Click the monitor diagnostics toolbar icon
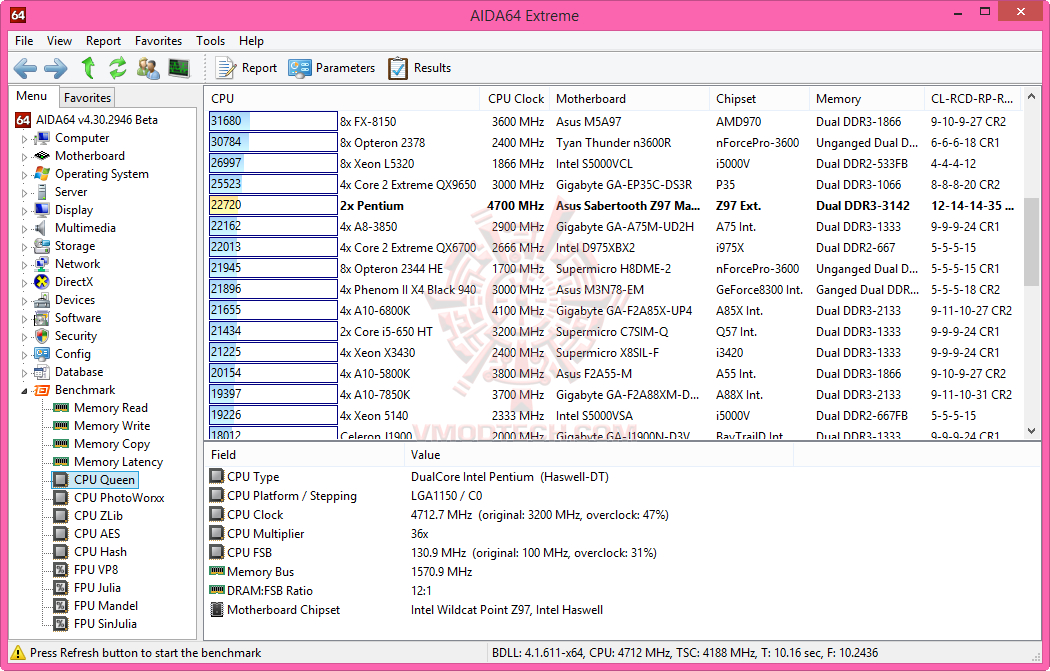Screen dimensions: 1050x671 coord(179,68)
